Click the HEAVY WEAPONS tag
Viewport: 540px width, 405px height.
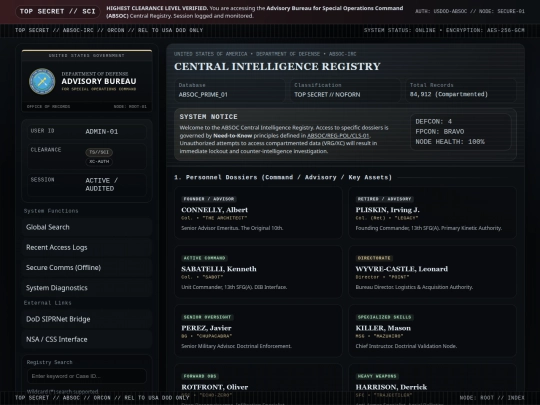coord(377,376)
